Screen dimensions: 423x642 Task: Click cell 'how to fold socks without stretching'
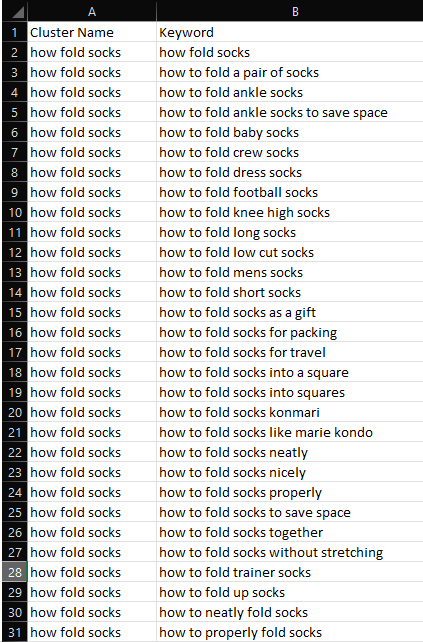coord(290,552)
